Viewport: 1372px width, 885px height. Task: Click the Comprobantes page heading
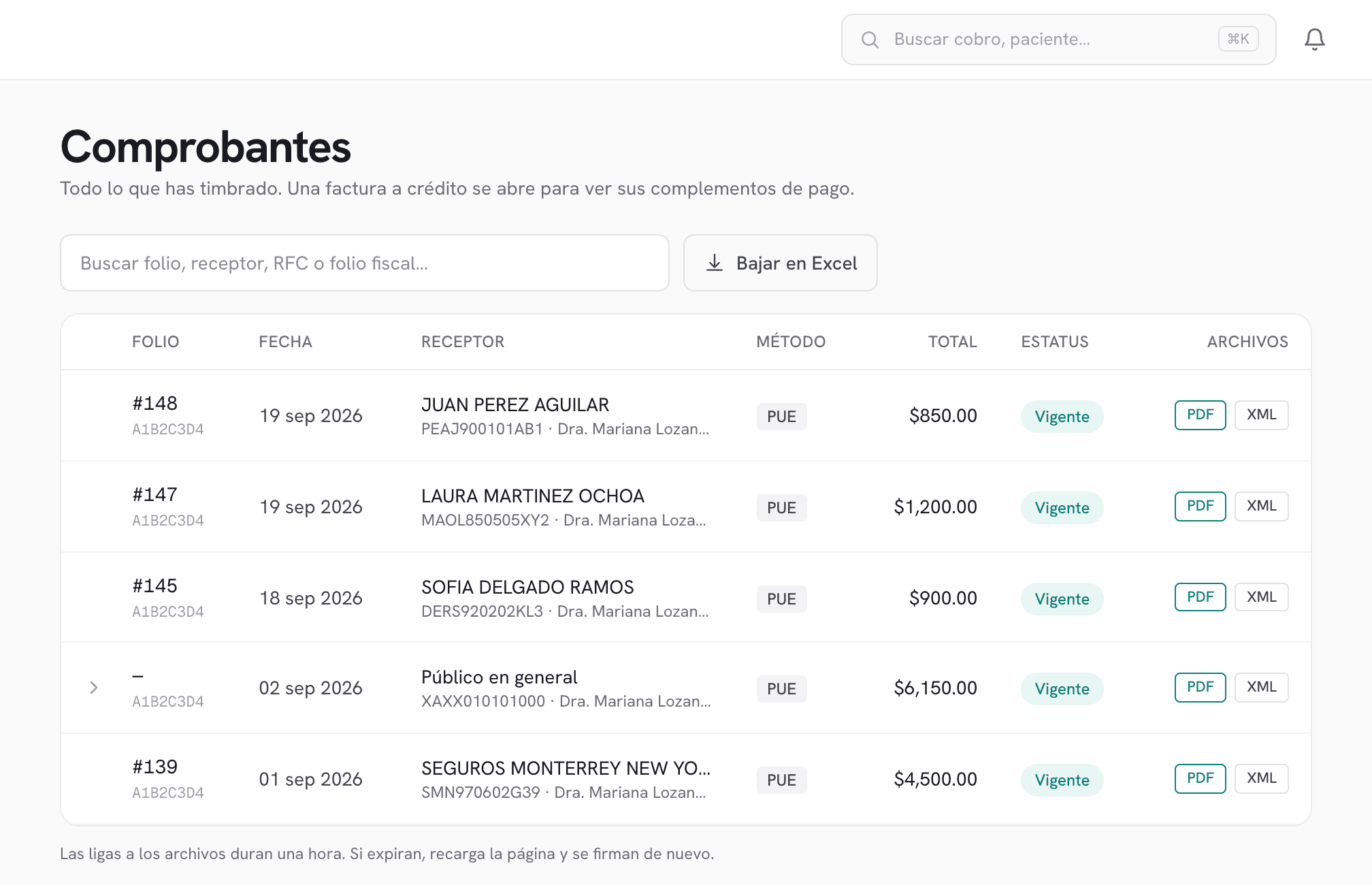pos(206,147)
